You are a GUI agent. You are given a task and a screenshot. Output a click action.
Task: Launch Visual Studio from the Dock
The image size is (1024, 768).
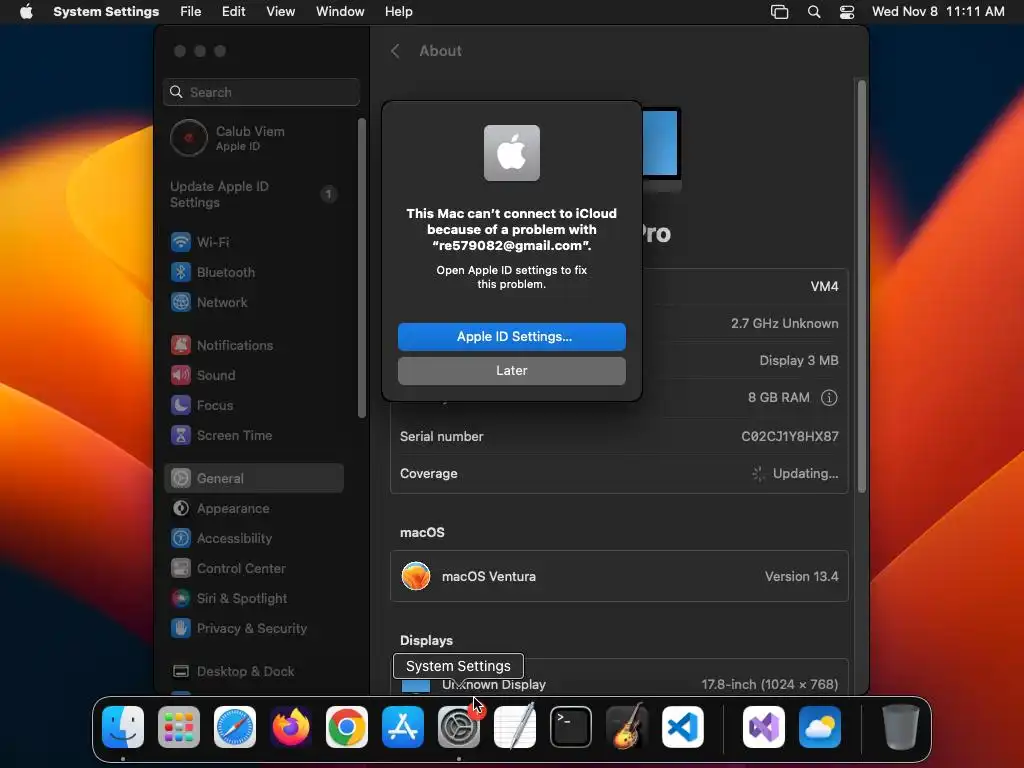click(764, 727)
